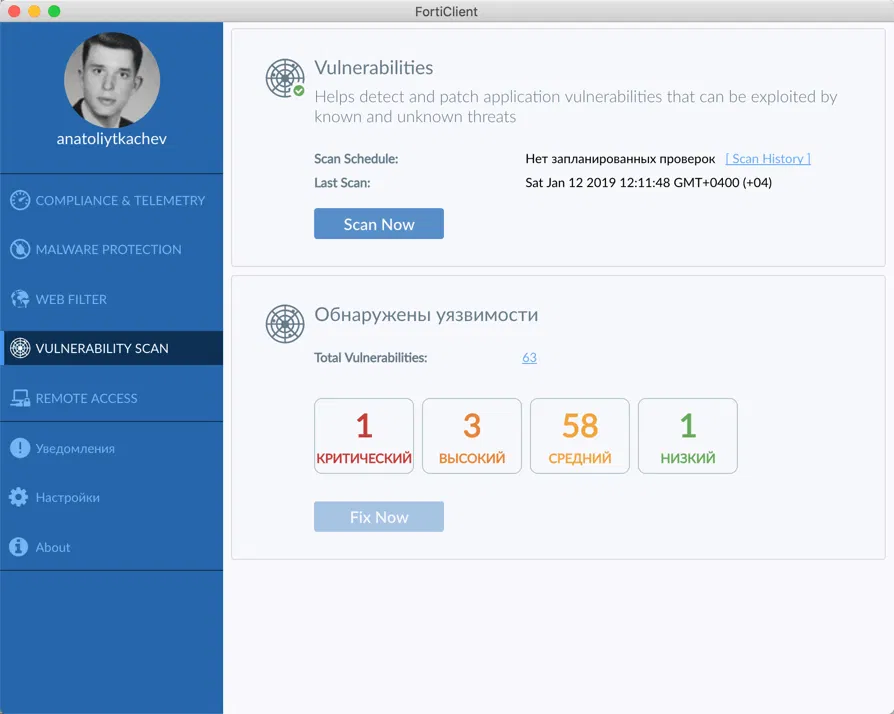Click the Total Vulnerabilities label

tap(371, 358)
